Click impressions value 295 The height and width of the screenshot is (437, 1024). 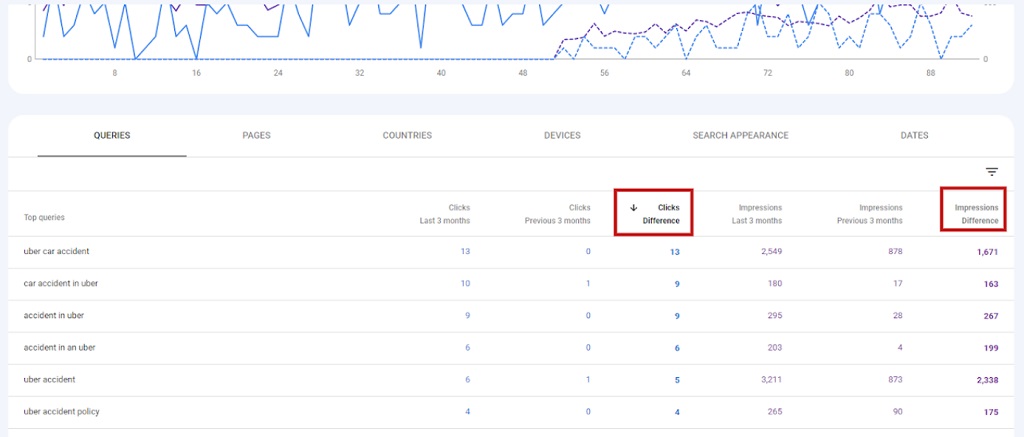pyautogui.click(x=775, y=316)
